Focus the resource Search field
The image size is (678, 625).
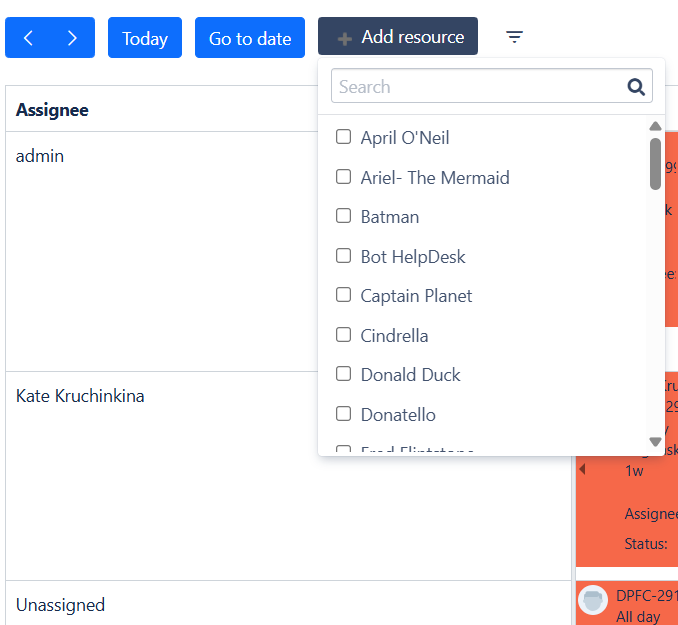[478, 87]
